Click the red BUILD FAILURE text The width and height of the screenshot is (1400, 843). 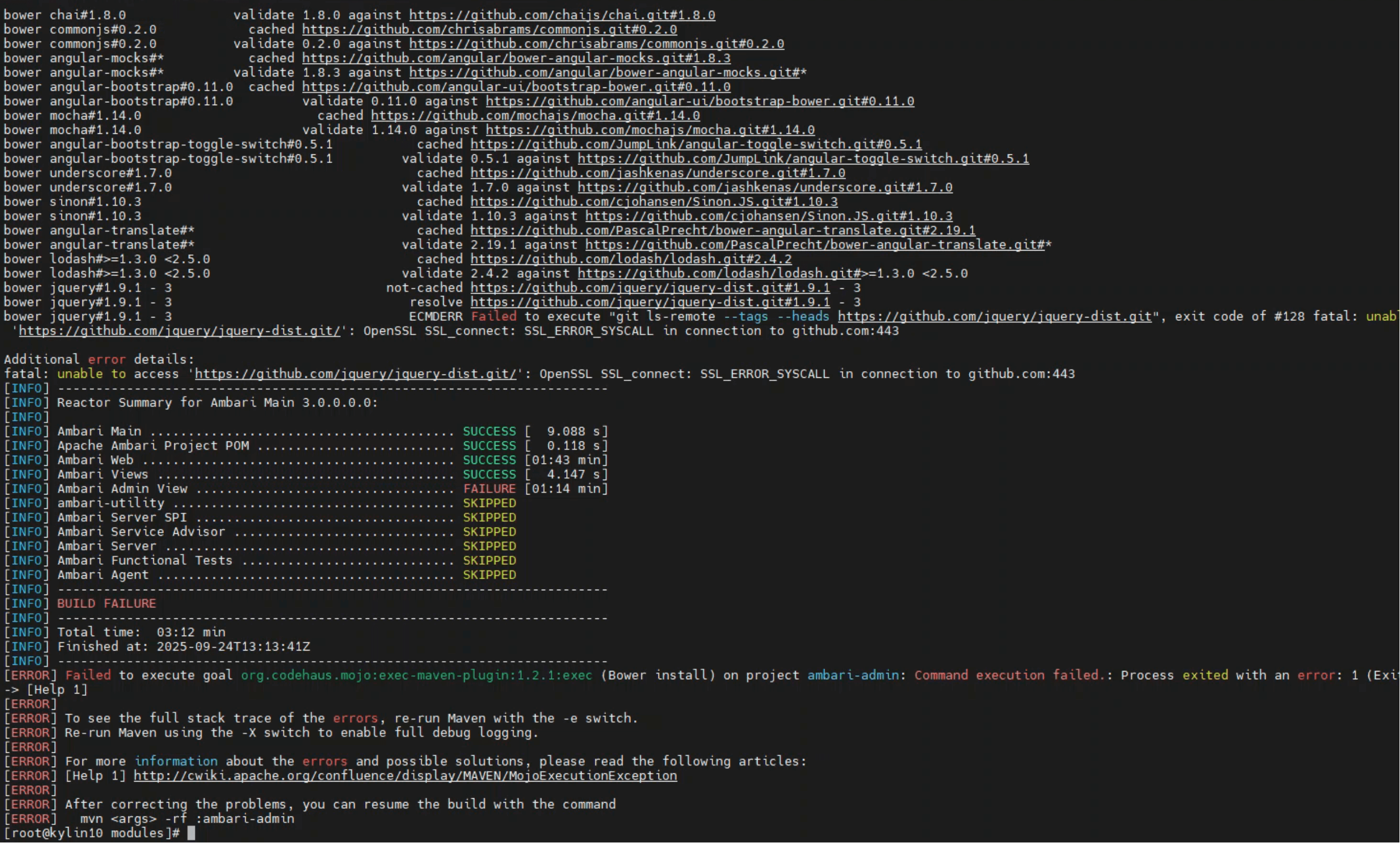click(106, 603)
